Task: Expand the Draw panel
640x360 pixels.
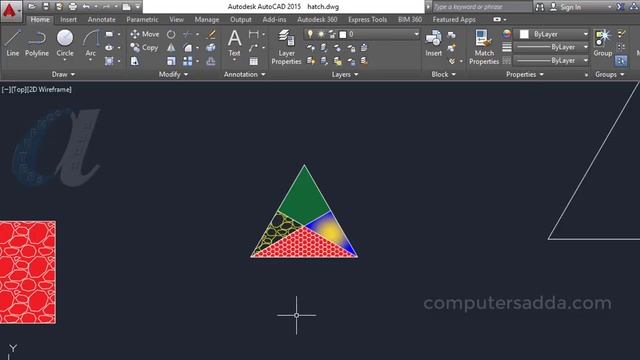Action: (63, 74)
